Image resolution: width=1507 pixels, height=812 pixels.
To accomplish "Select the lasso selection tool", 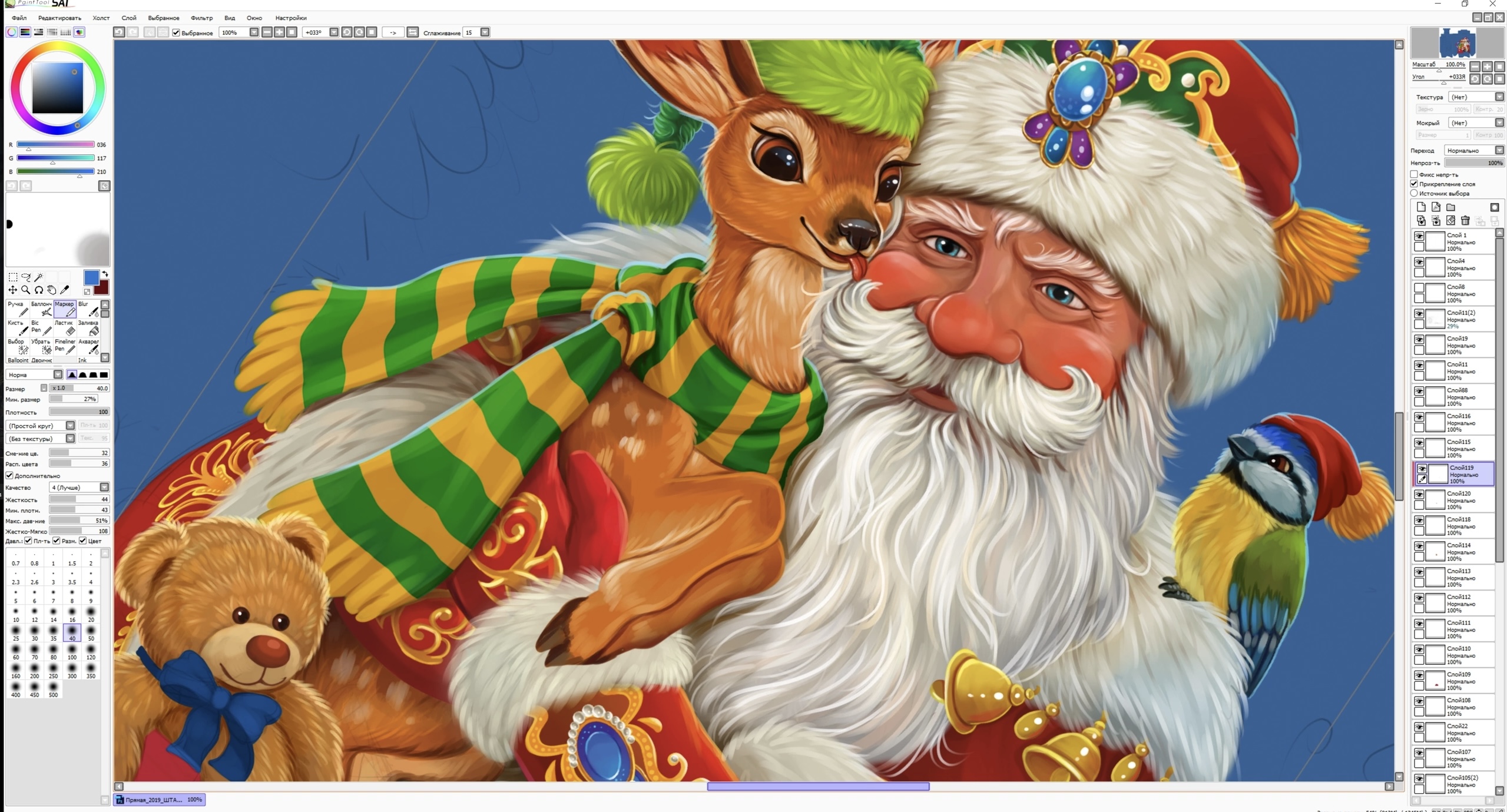I will tap(26, 277).
